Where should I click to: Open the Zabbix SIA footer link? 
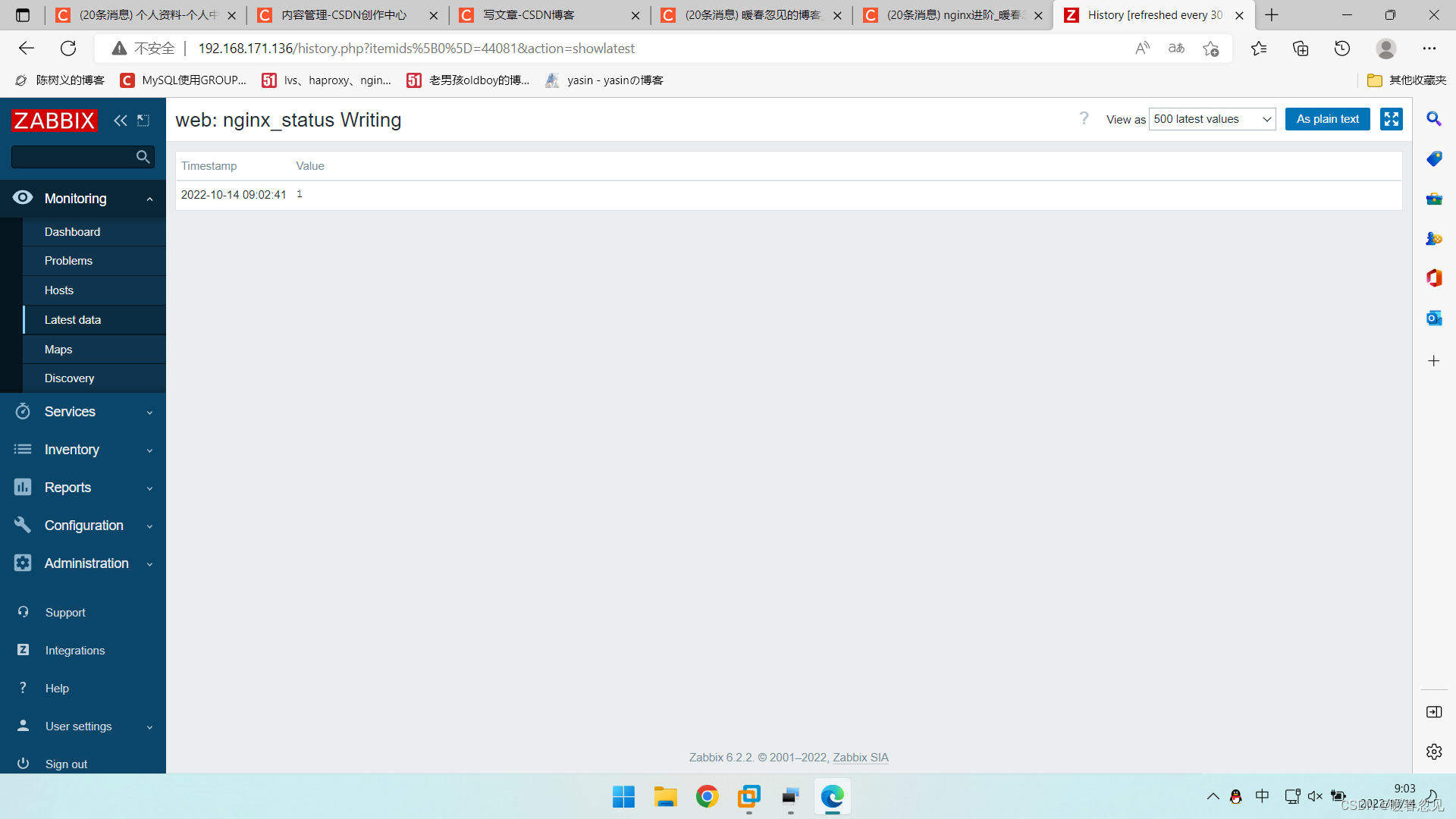[x=860, y=758]
